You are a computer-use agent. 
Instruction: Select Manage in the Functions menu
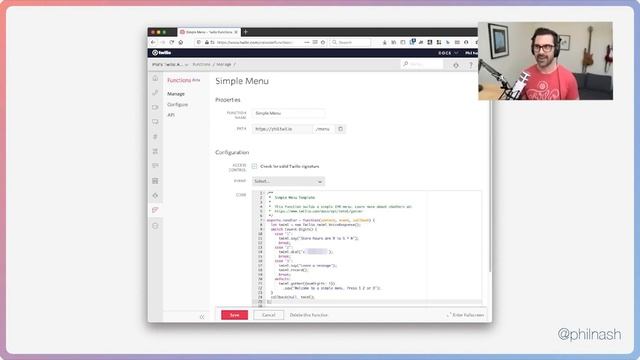click(176, 94)
